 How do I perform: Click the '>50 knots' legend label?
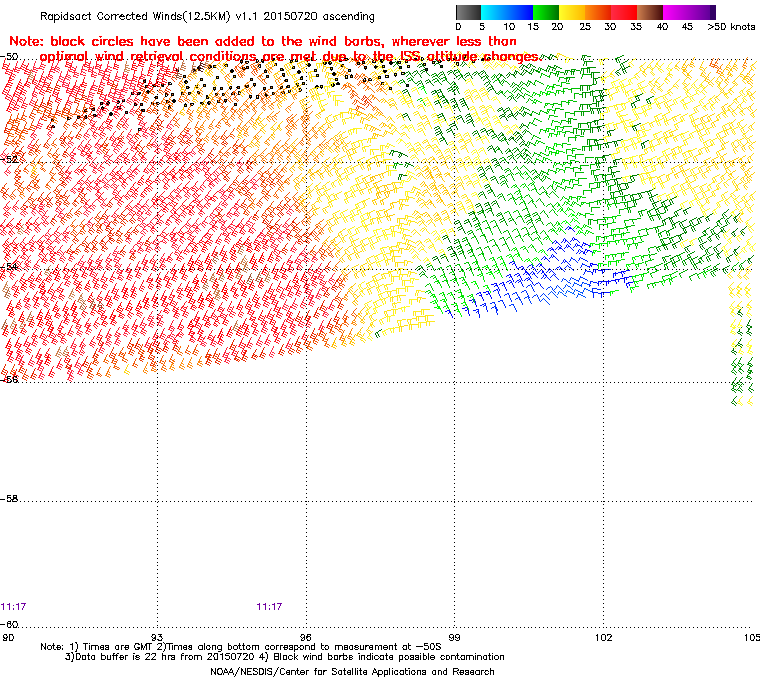click(x=731, y=27)
